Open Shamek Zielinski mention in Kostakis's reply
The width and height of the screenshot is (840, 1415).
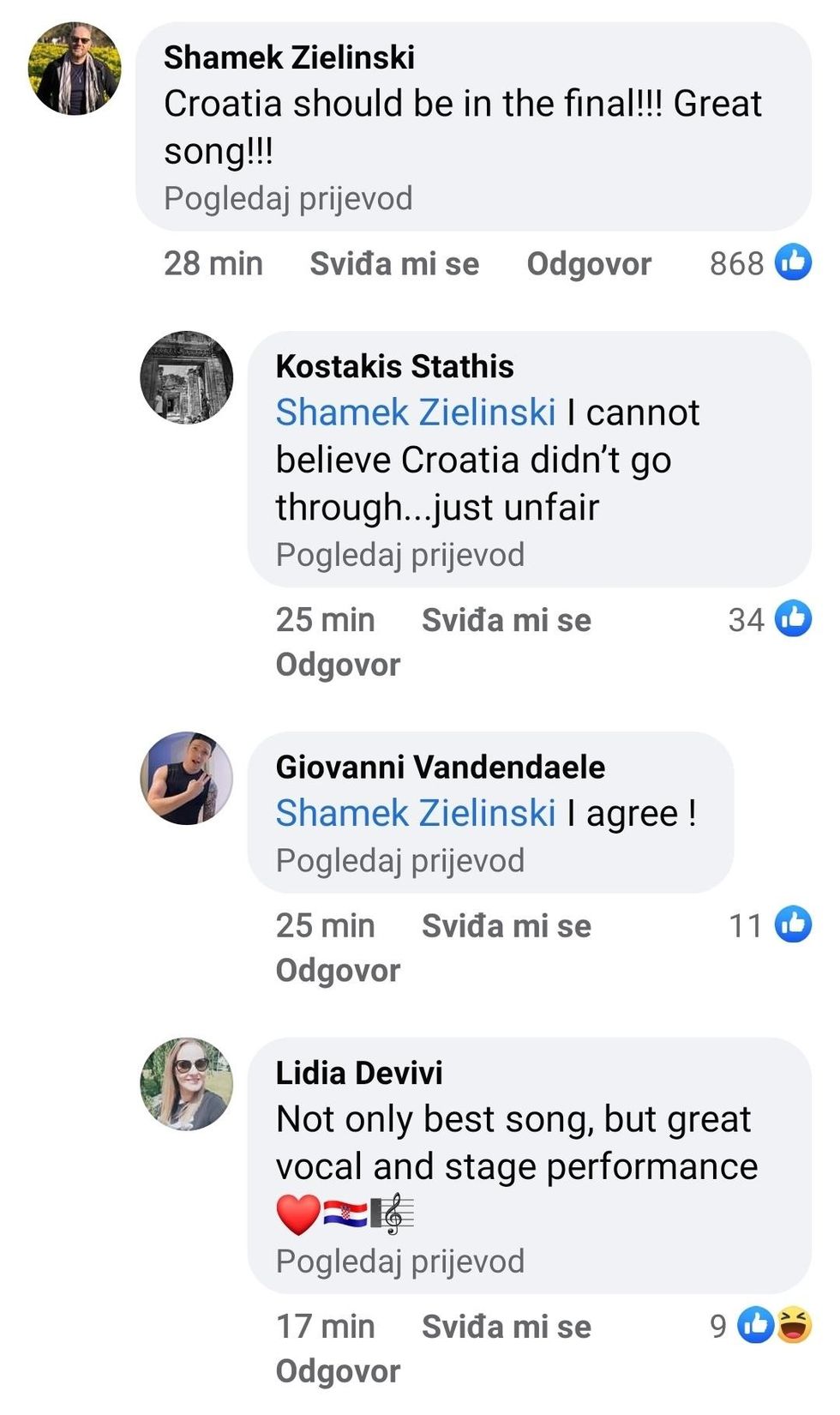click(x=416, y=412)
